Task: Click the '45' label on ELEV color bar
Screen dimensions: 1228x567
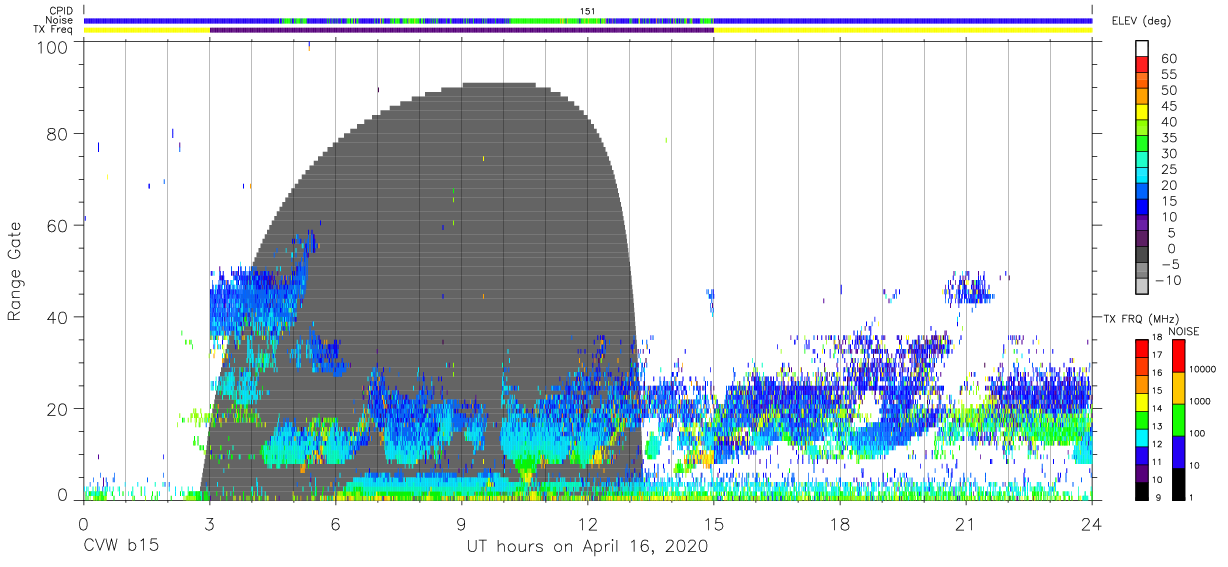Action: tap(1169, 106)
